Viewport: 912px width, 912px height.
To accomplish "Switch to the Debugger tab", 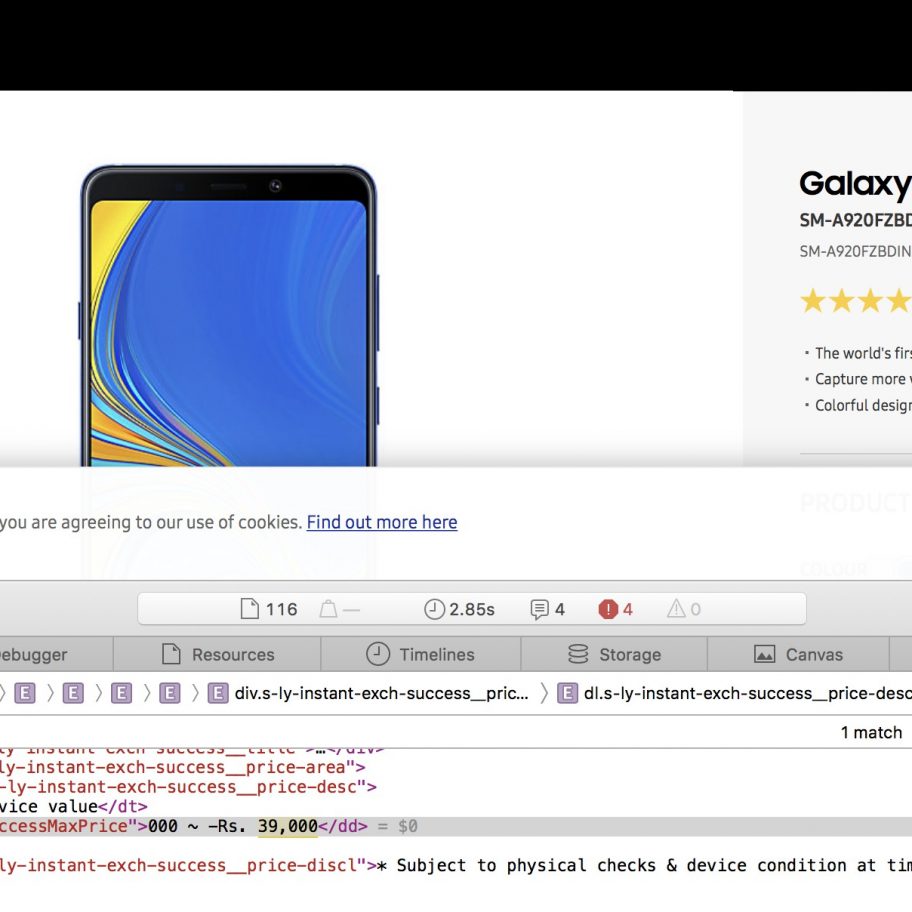I will (35, 655).
